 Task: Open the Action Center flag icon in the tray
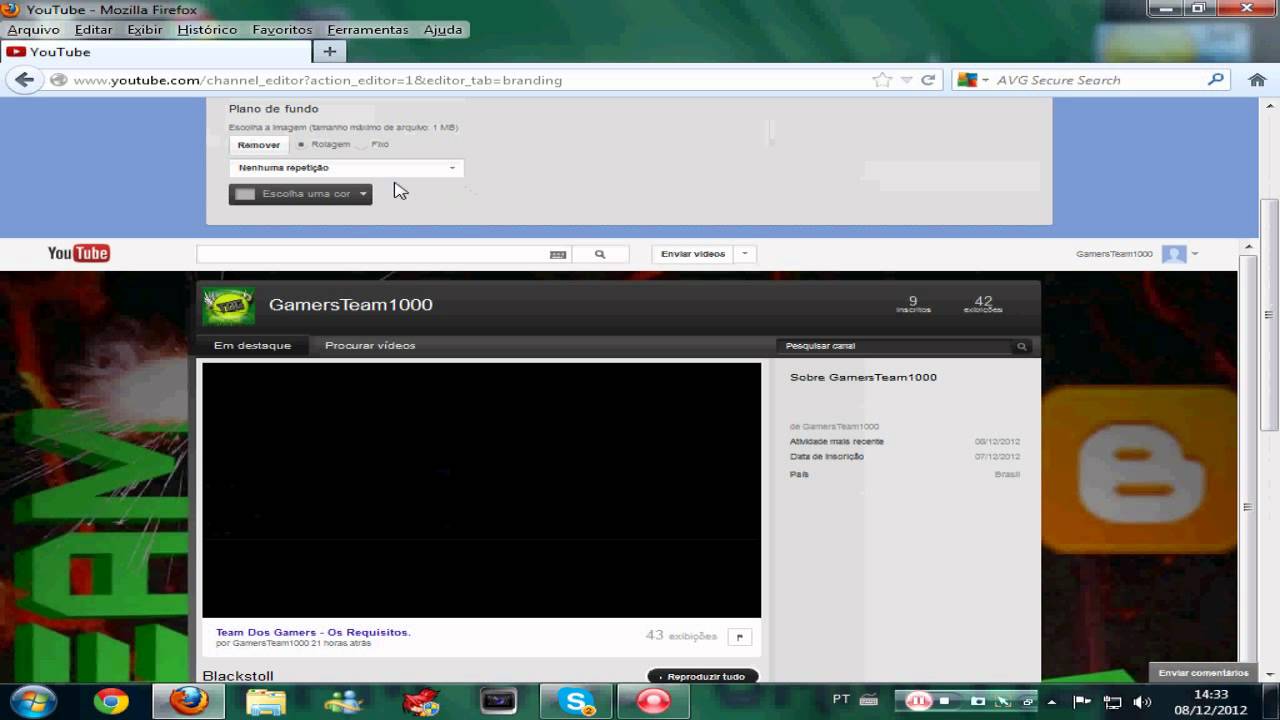(1082, 702)
